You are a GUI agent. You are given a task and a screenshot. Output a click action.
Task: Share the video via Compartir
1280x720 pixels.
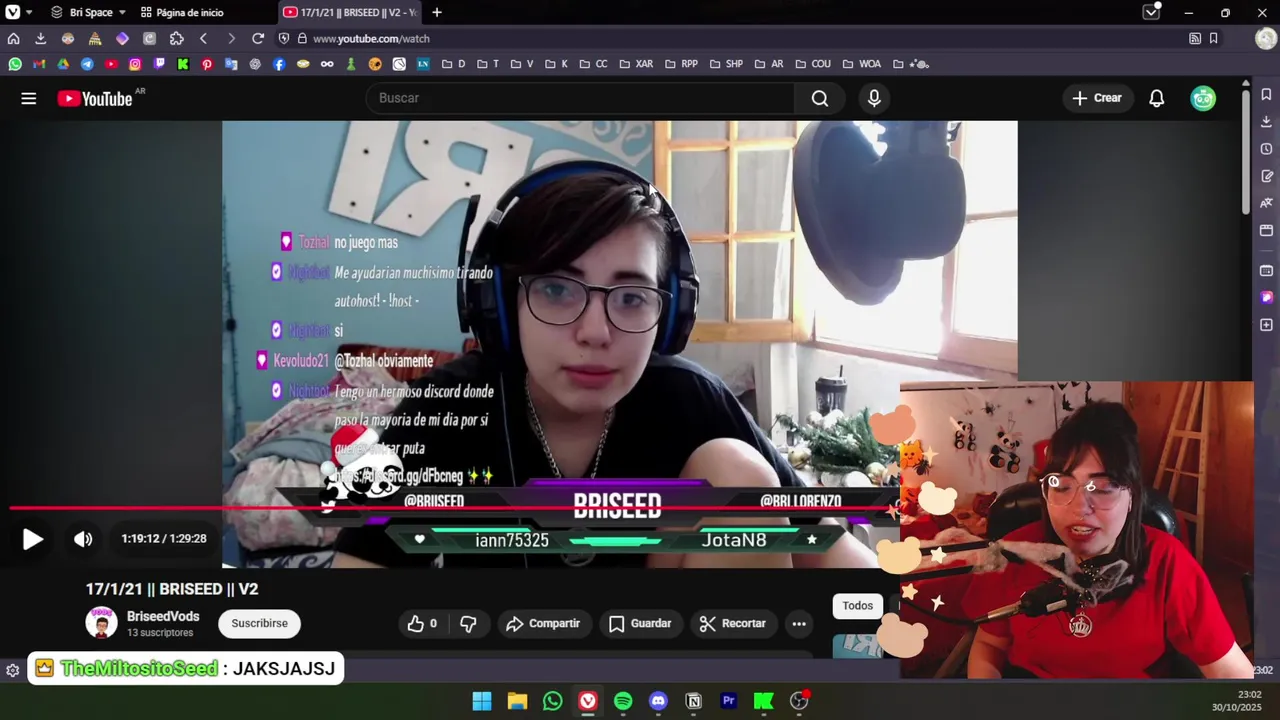[x=543, y=623]
